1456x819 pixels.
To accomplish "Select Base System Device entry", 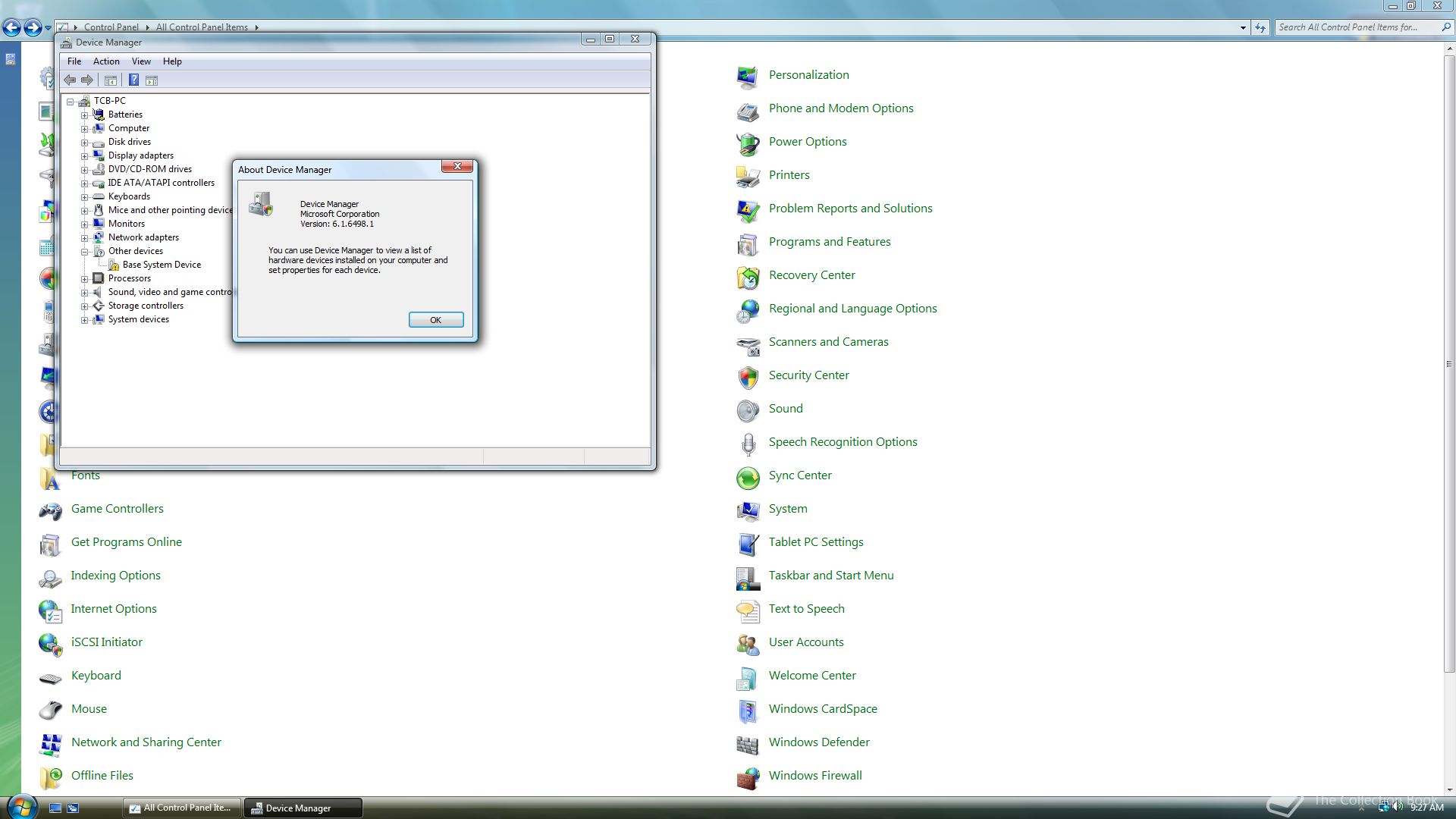I will pyautogui.click(x=162, y=265).
